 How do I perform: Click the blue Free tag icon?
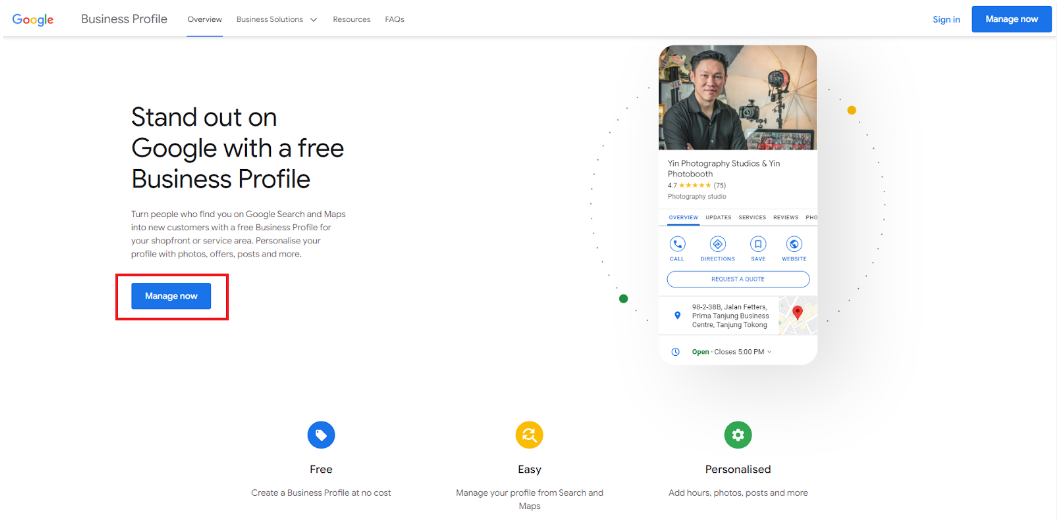tap(321, 435)
